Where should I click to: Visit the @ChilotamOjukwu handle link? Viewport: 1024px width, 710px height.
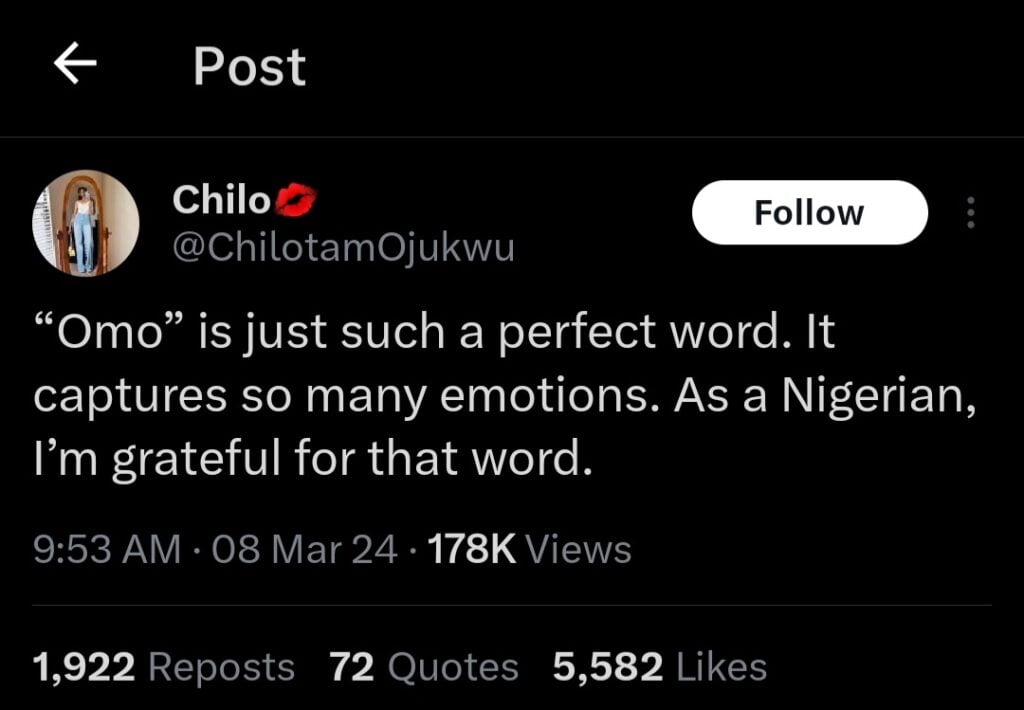pyautogui.click(x=344, y=248)
